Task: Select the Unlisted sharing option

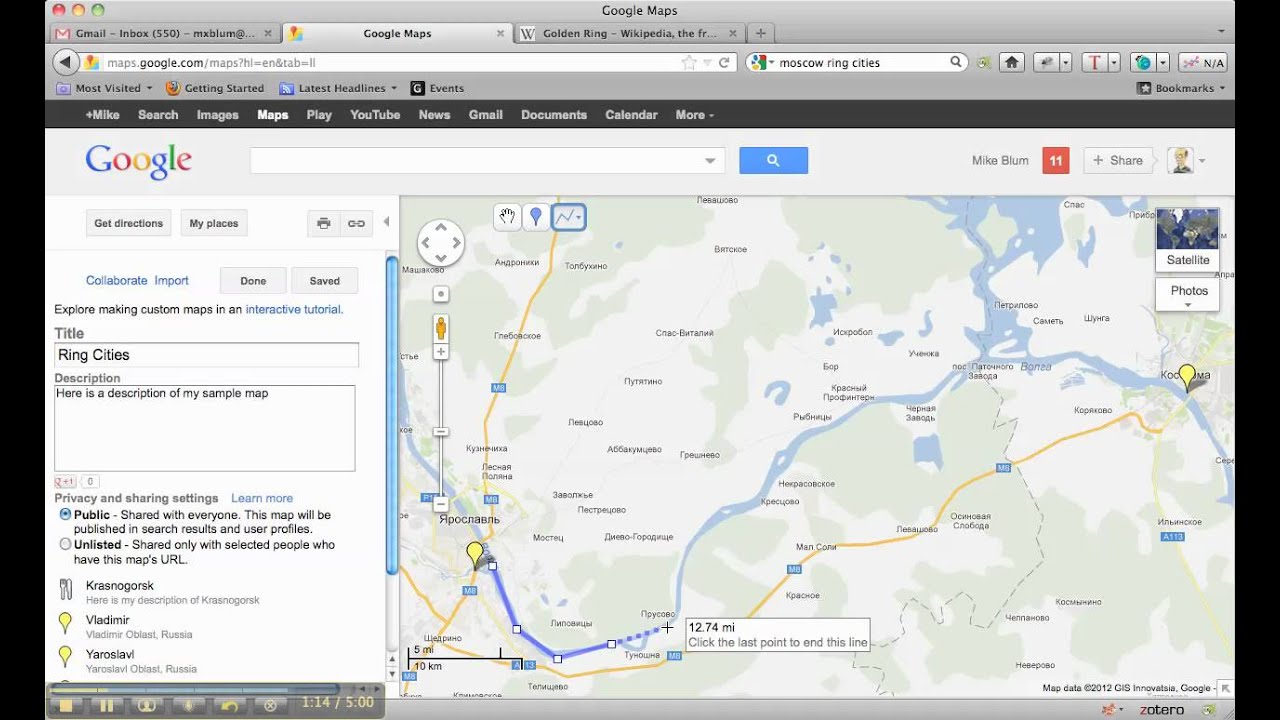Action: (x=65, y=544)
